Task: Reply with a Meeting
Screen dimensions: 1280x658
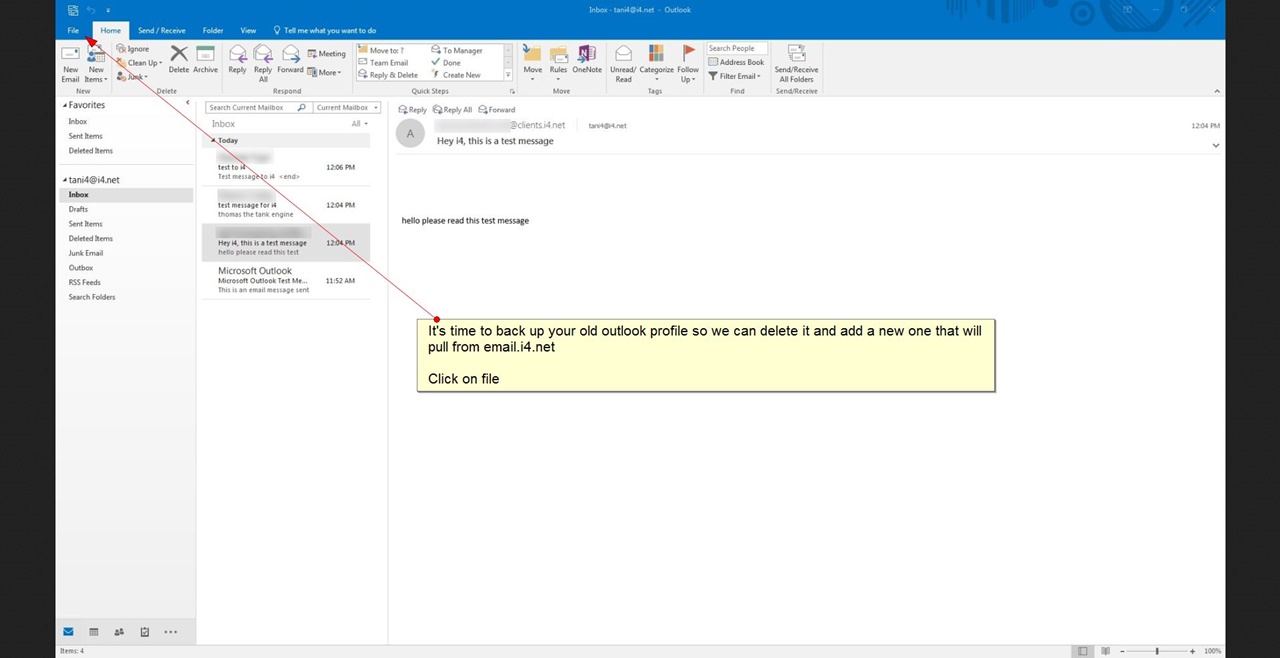Action: click(327, 54)
